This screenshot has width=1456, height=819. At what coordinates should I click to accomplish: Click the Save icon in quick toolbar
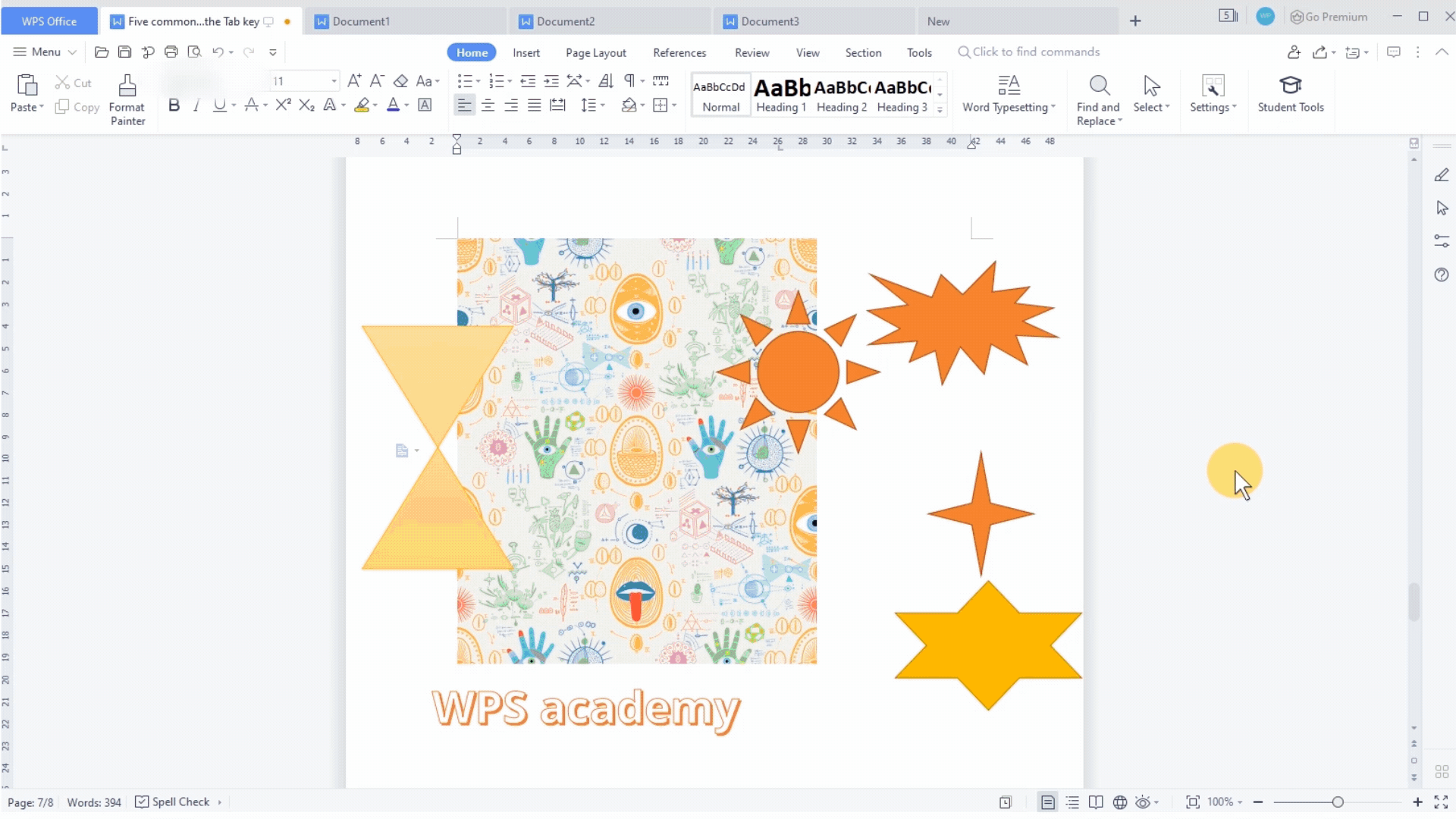point(125,52)
